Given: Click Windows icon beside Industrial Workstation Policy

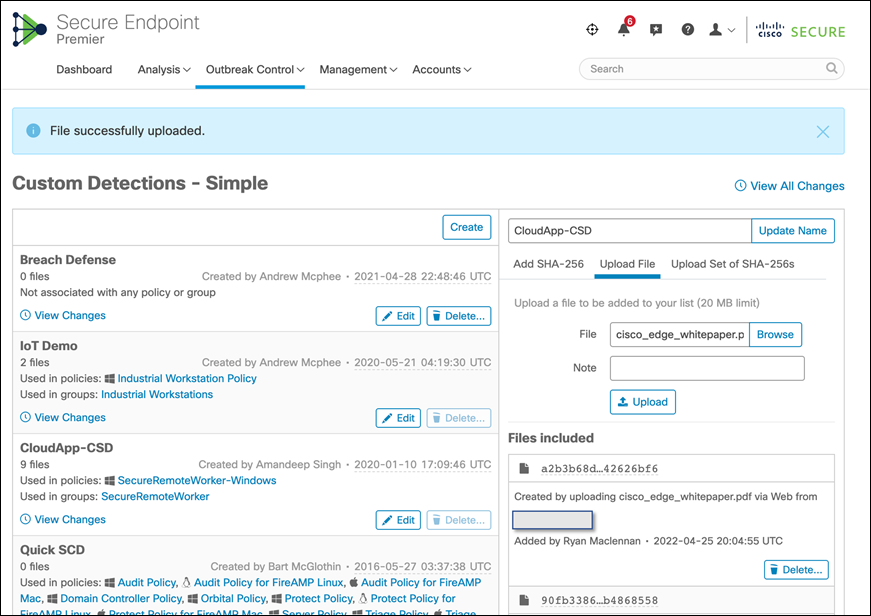Looking at the screenshot, I should [x=109, y=379].
